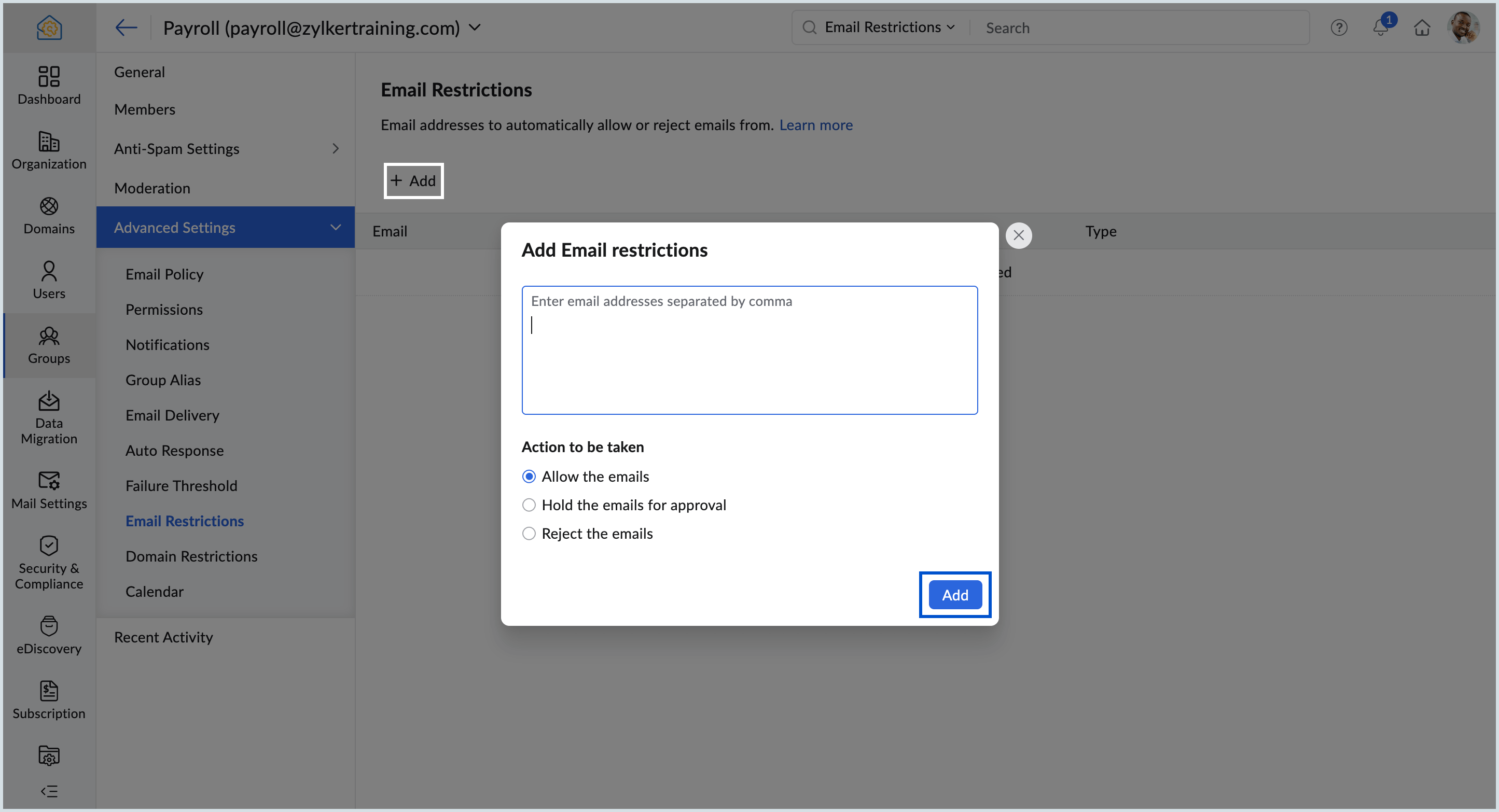Open the eDiscovery icon
This screenshot has width=1499, height=812.
[49, 626]
